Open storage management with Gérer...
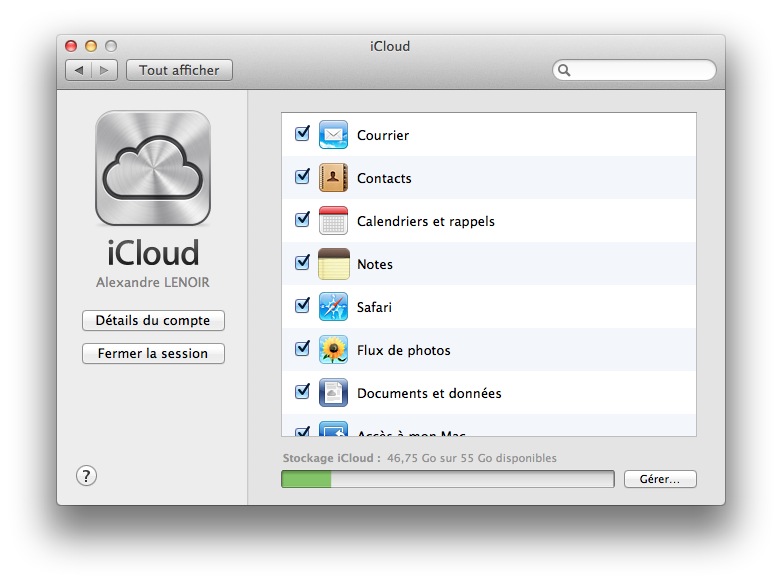Image resolution: width=782 pixels, height=584 pixels. point(659,480)
